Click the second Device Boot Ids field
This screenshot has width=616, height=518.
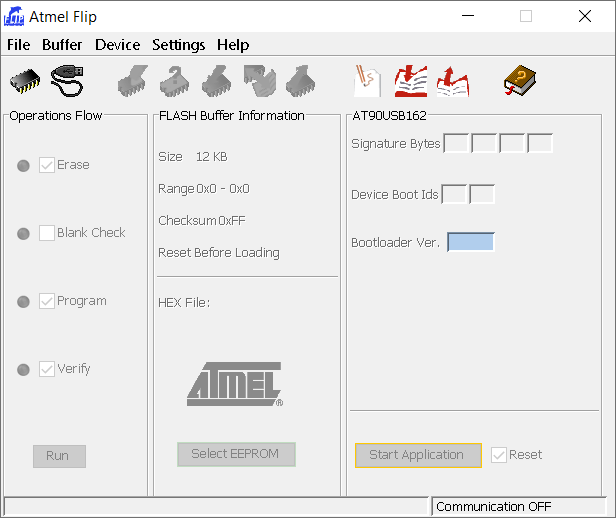(482, 194)
